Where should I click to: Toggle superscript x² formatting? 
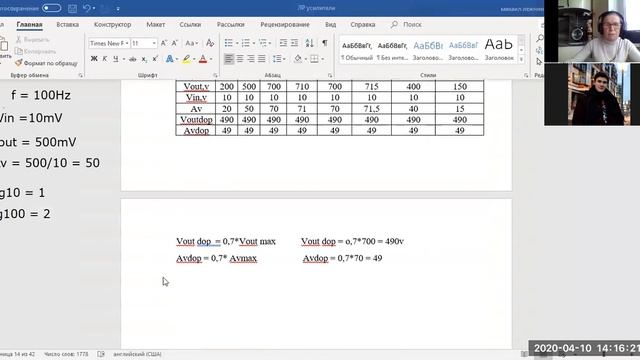point(155,59)
